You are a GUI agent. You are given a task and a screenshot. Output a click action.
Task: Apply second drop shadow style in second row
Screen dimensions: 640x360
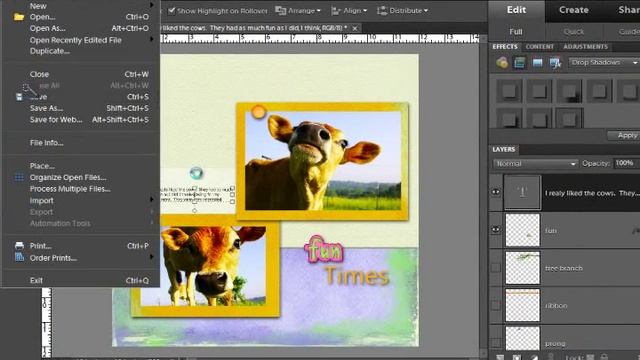539,118
